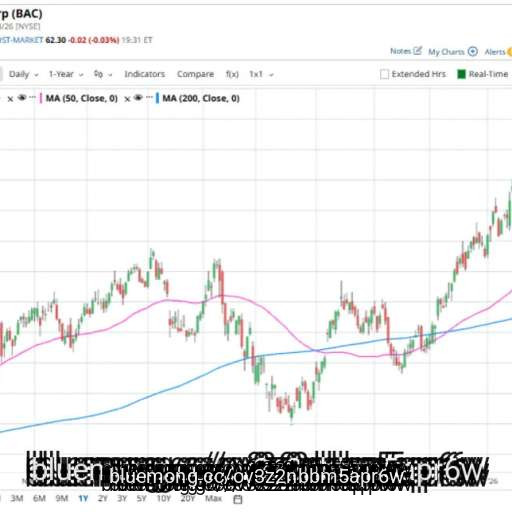Click the MA (50, Close, 0) label
The width and height of the screenshot is (512, 512).
(x=82, y=98)
